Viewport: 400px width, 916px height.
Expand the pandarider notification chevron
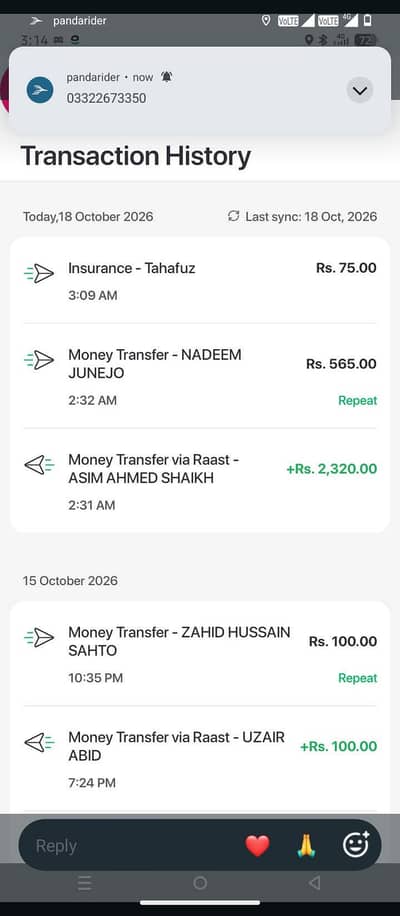pos(360,91)
